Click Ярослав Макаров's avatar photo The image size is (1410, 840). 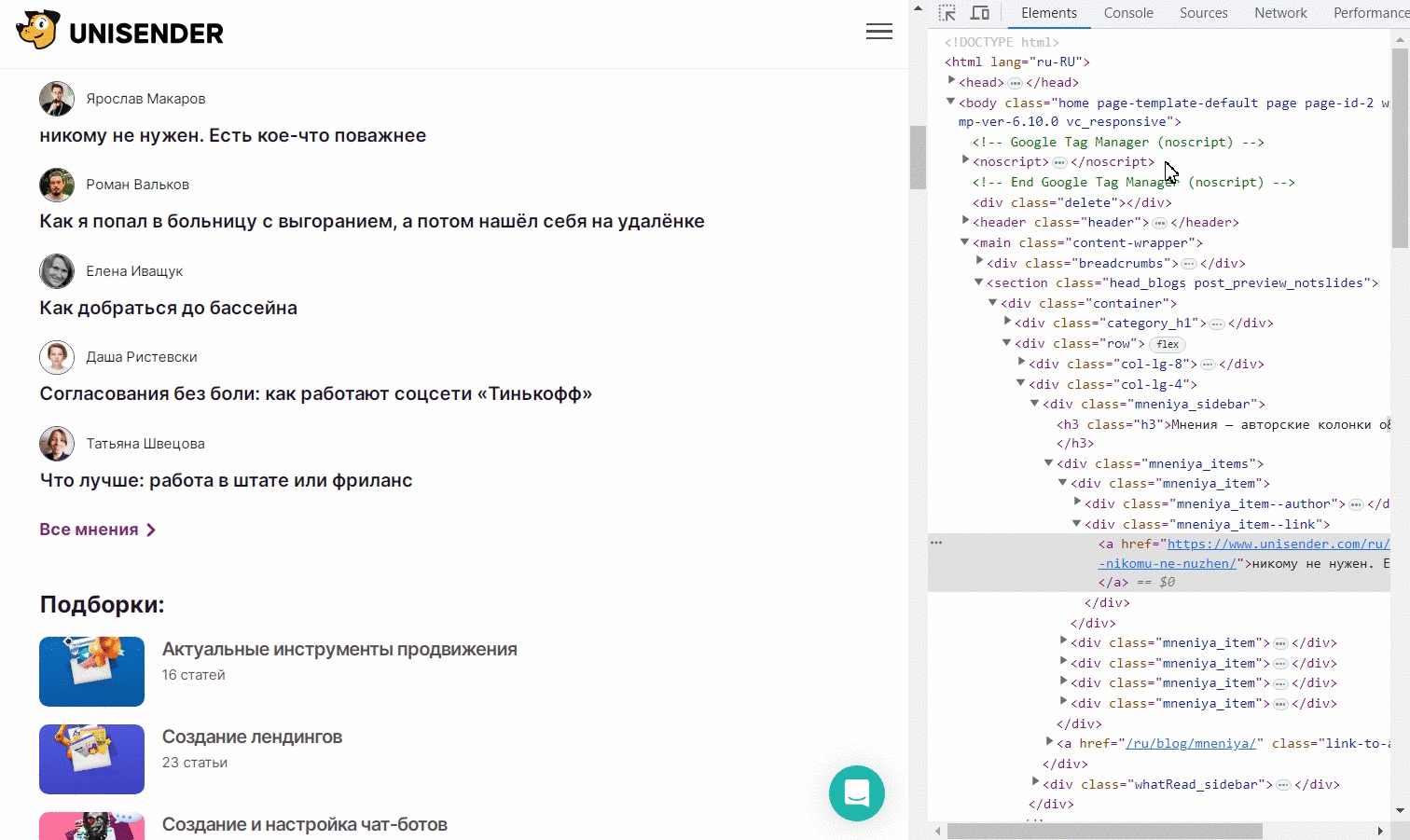pyautogui.click(x=57, y=99)
